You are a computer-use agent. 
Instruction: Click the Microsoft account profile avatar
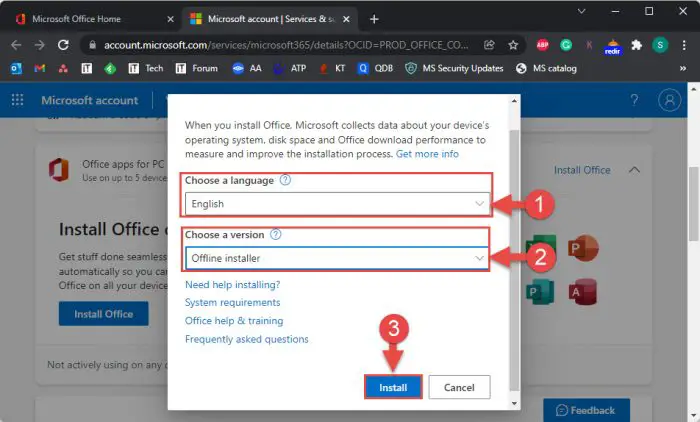point(670,100)
